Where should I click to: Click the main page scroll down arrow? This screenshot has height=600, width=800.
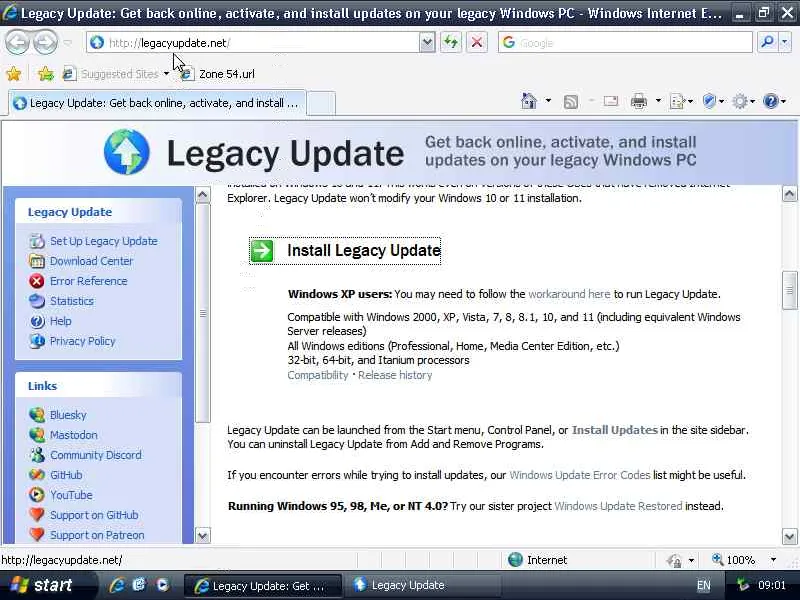coord(789,536)
